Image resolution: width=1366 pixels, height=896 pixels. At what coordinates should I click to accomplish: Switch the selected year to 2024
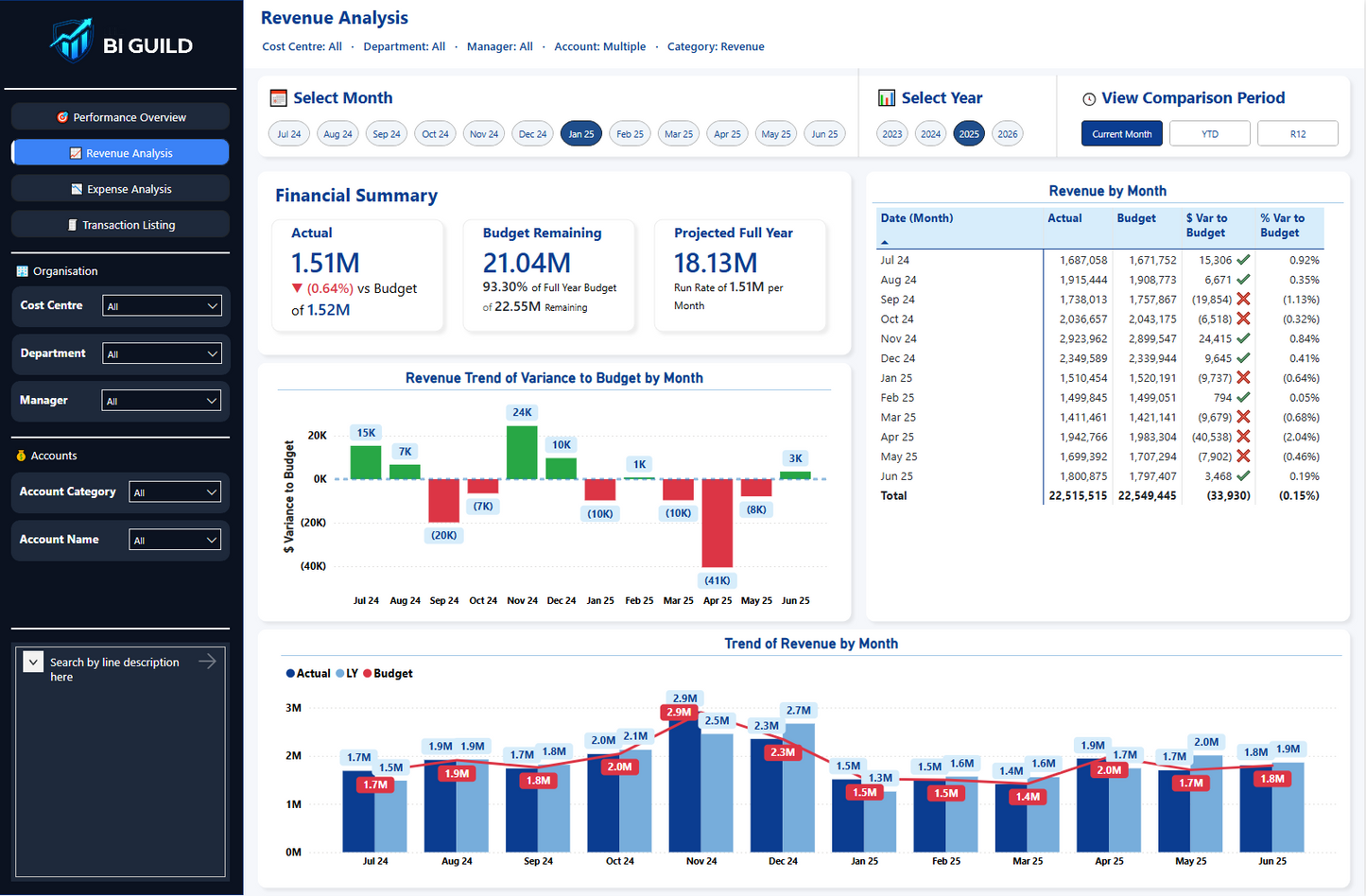tap(930, 133)
